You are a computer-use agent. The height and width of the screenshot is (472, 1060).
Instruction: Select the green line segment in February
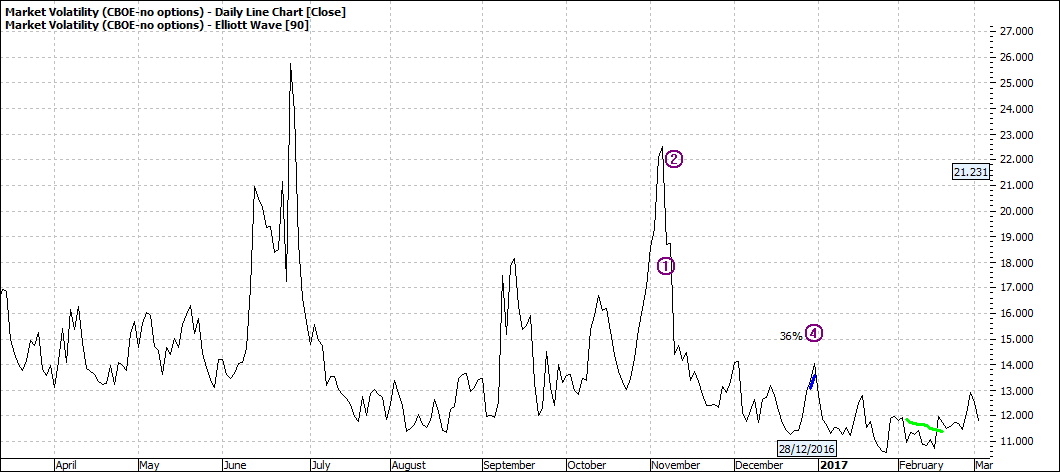[x=924, y=425]
